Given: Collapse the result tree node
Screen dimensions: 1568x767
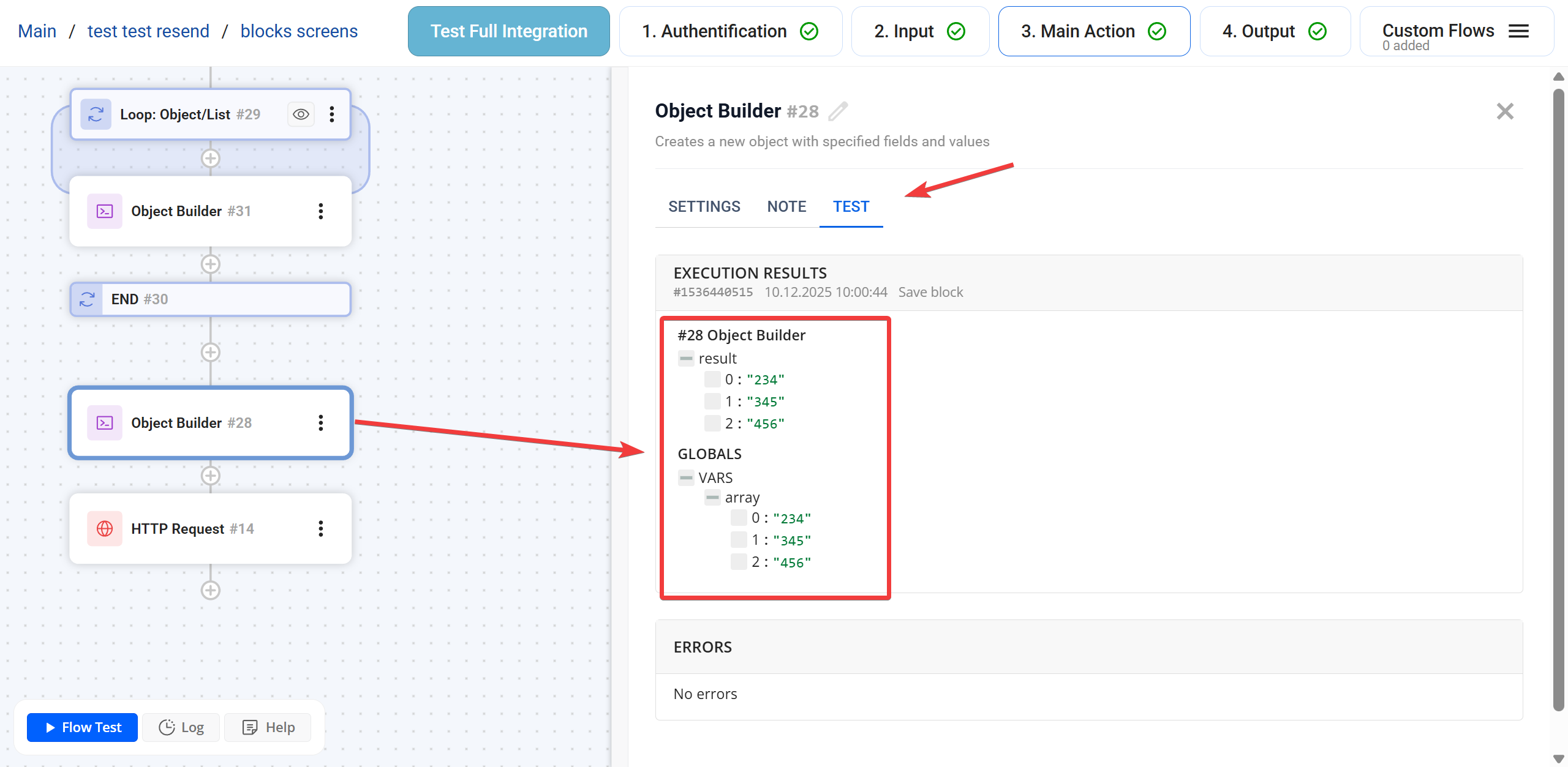Looking at the screenshot, I should click(x=686, y=359).
